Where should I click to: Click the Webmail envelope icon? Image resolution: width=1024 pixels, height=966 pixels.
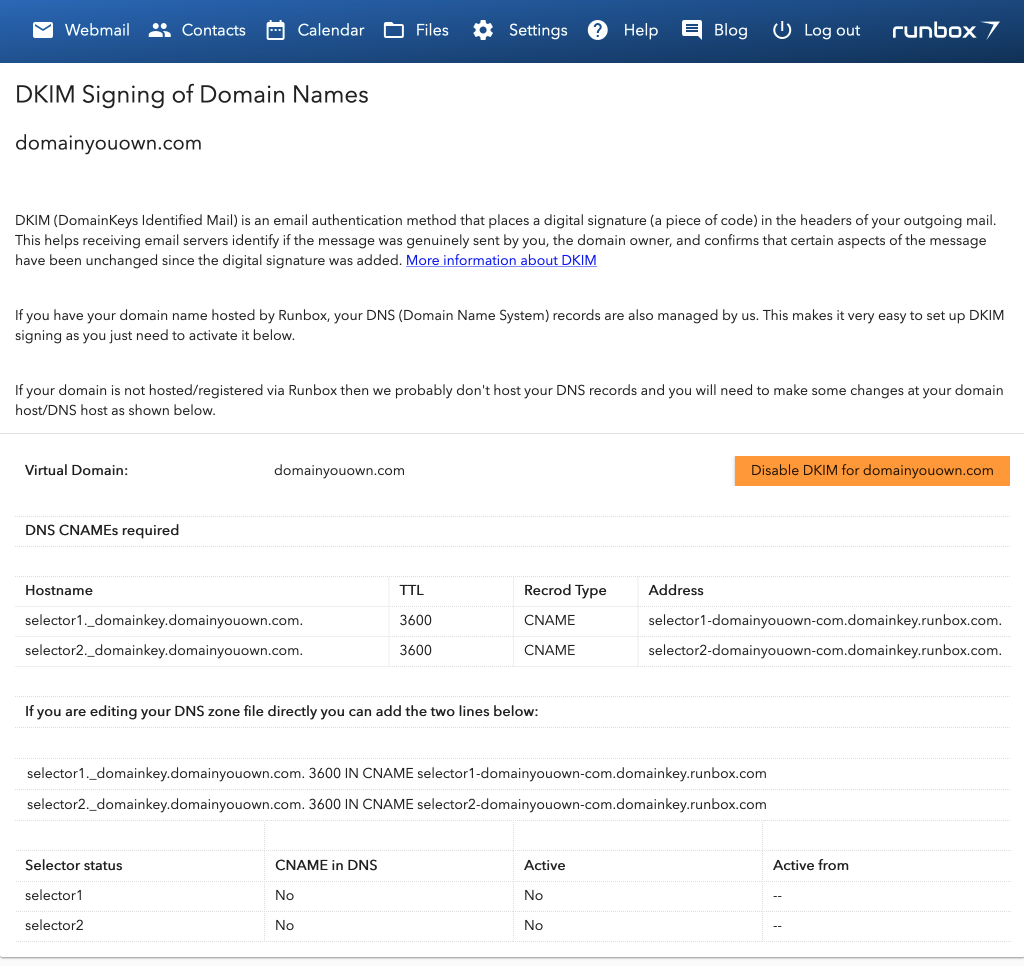coord(43,30)
